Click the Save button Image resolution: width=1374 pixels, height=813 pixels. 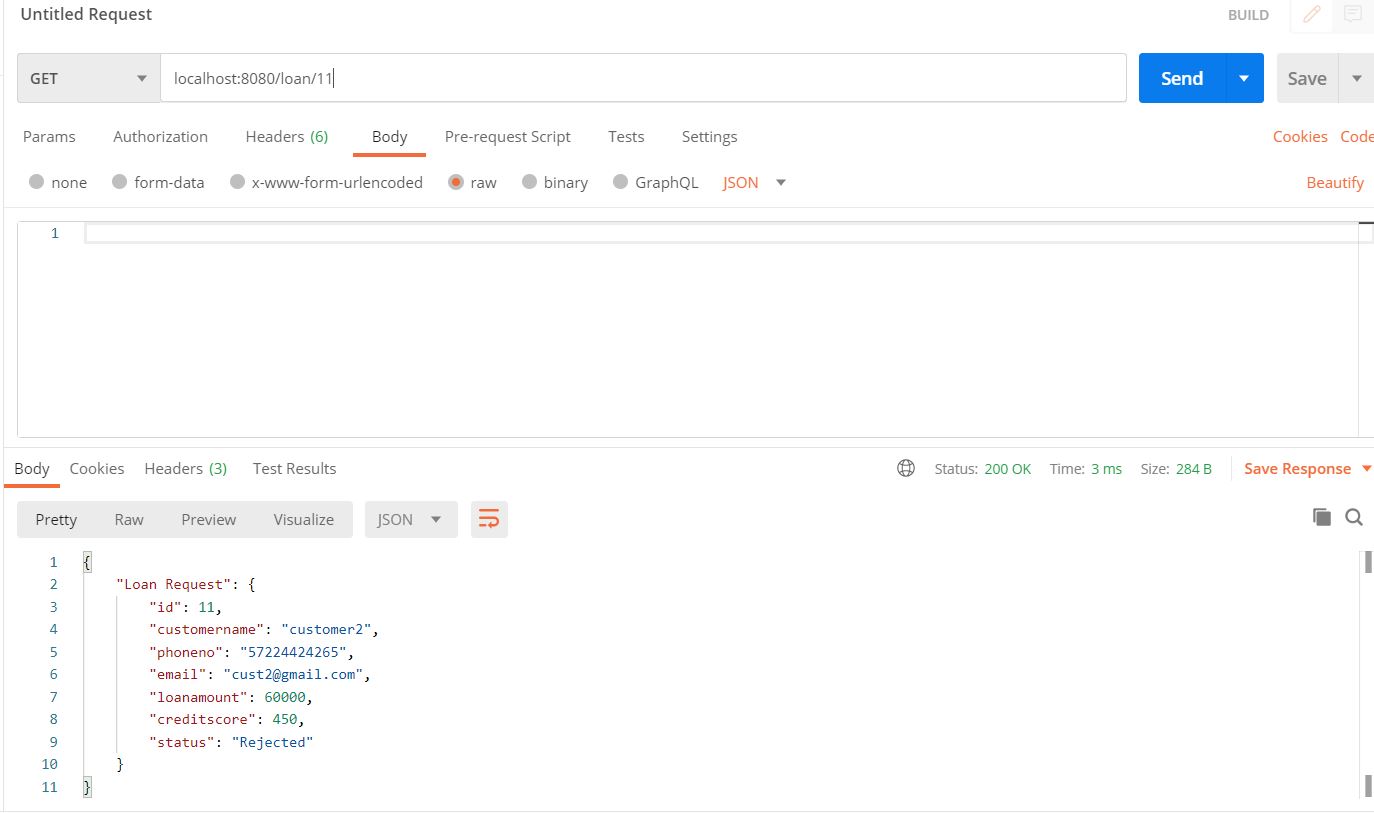pyautogui.click(x=1307, y=78)
